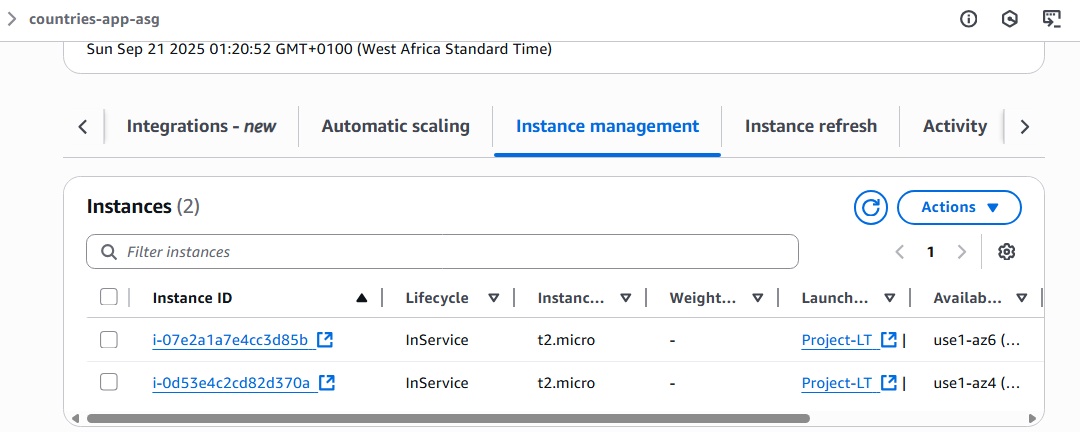Click the hexagon shield icon in header
The image size is (1080, 432).
pyautogui.click(x=1009, y=19)
